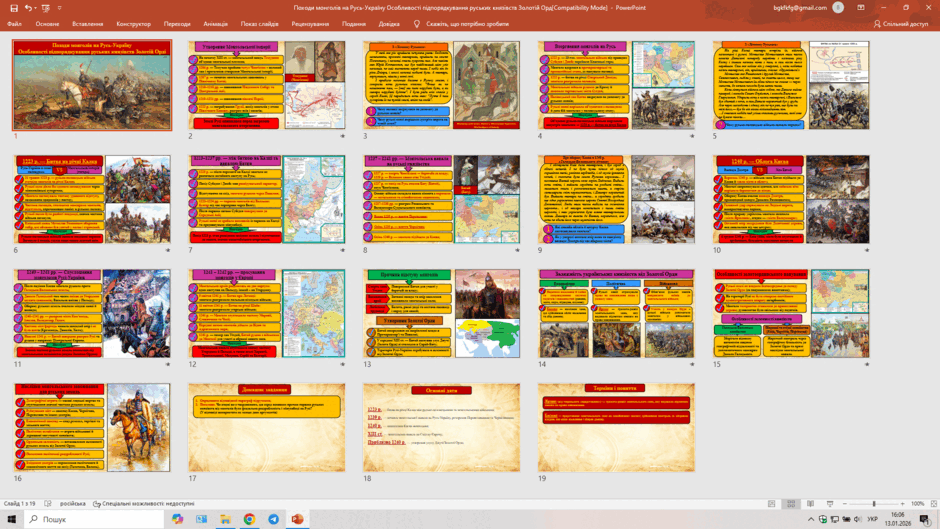Fit slides to current window

click(933, 504)
